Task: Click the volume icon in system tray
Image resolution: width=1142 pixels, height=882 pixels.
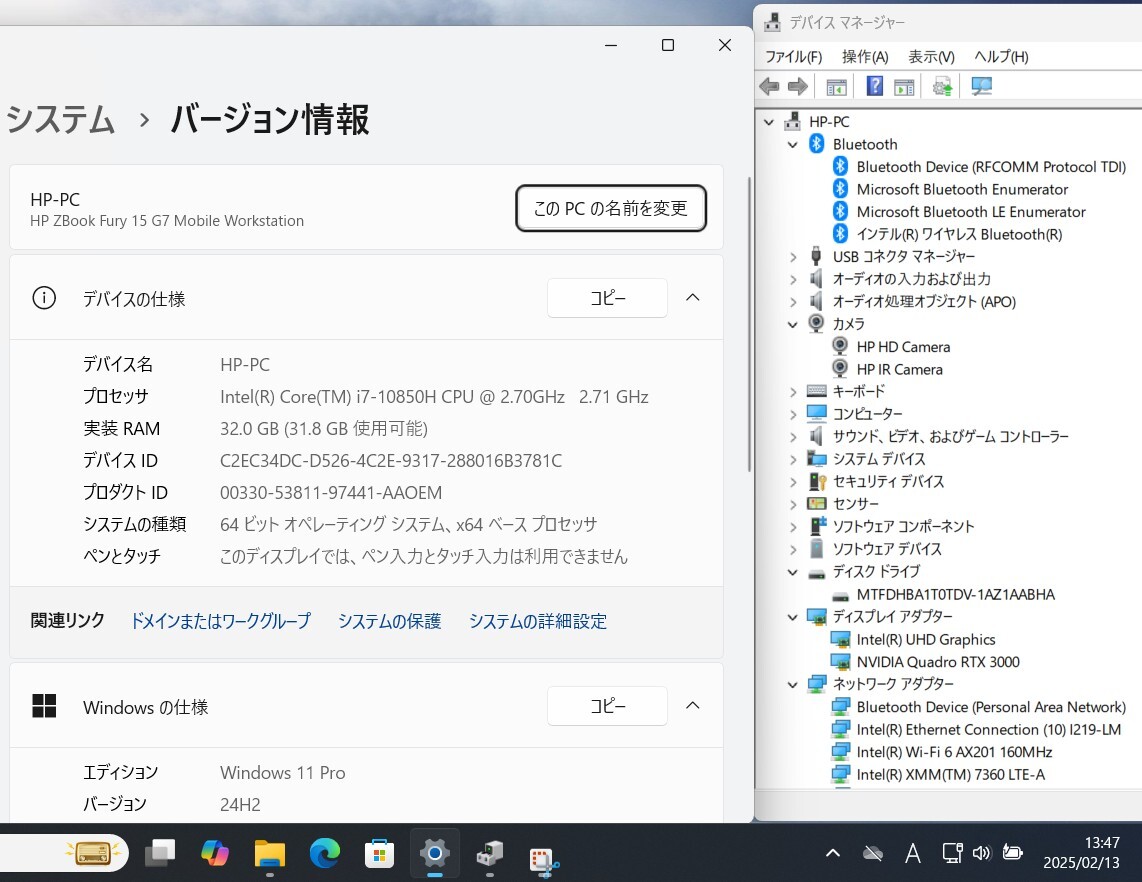Action: tap(981, 853)
